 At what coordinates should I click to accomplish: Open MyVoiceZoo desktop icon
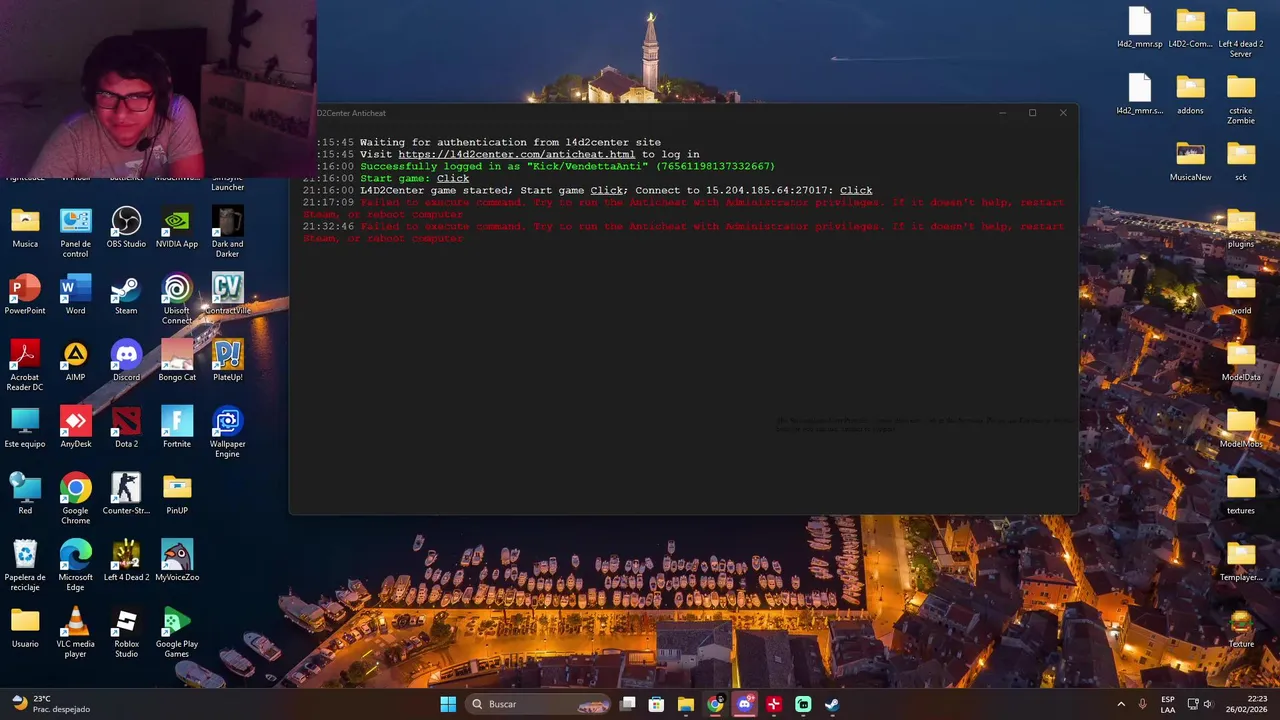(177, 561)
